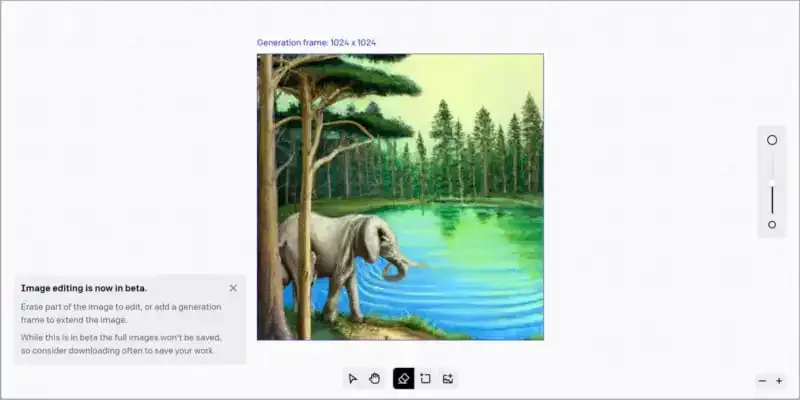Set eraser to largest size circle
Screen dimensions: 800x400
[x=772, y=140]
